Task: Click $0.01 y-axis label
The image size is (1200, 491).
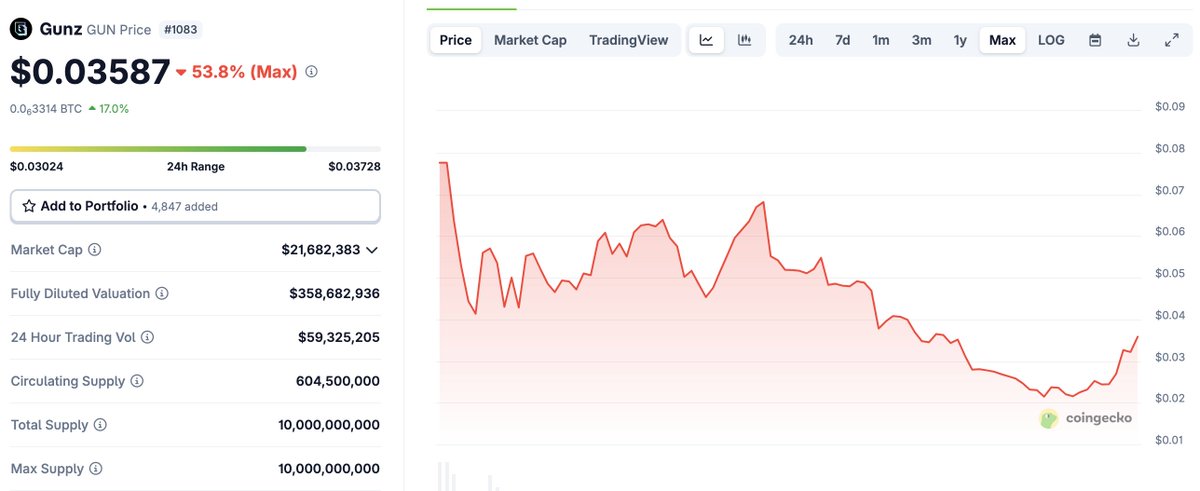Action: click(x=1169, y=440)
